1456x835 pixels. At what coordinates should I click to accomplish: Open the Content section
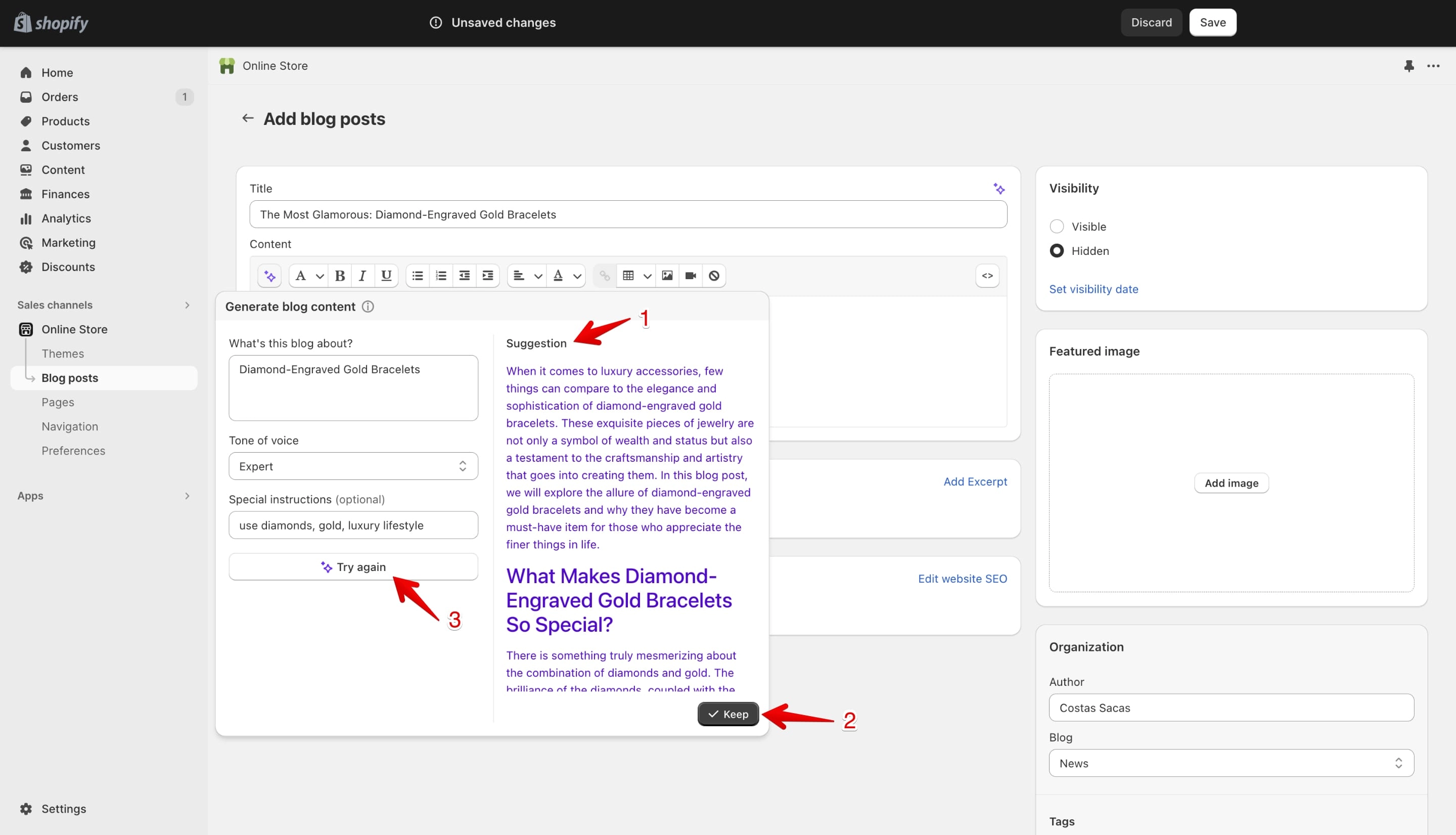63,170
